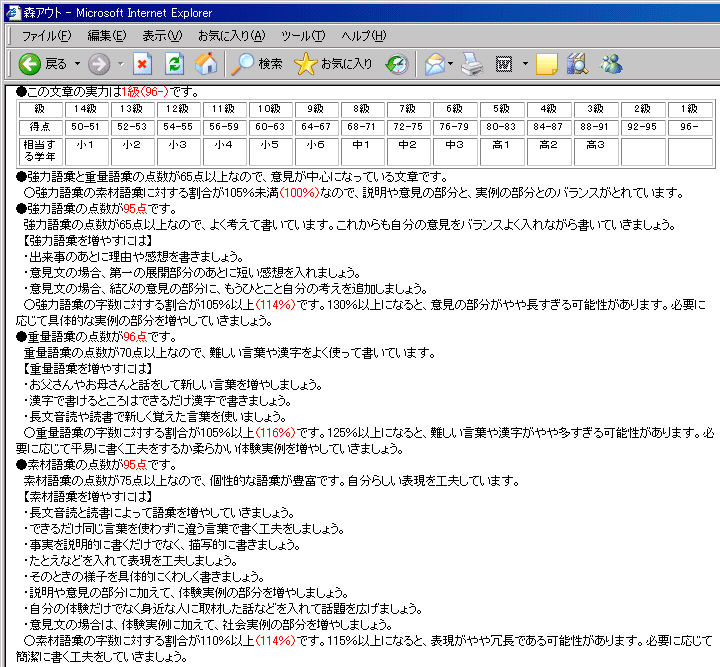Click the red 96点 重量語彙 score
This screenshot has width=720, height=667.
(x=135, y=337)
